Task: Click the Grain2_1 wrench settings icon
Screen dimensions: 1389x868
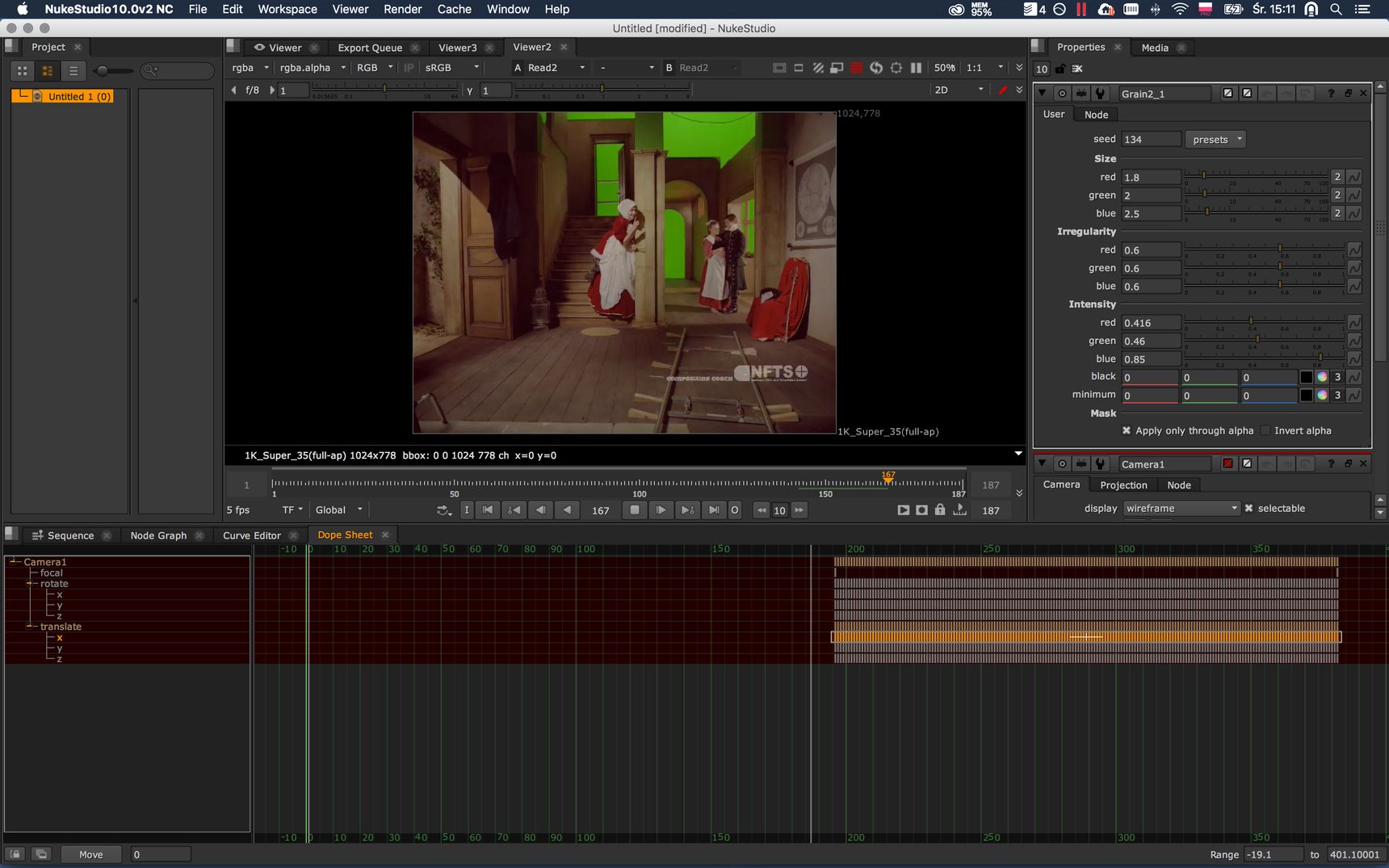Action: [x=1100, y=94]
